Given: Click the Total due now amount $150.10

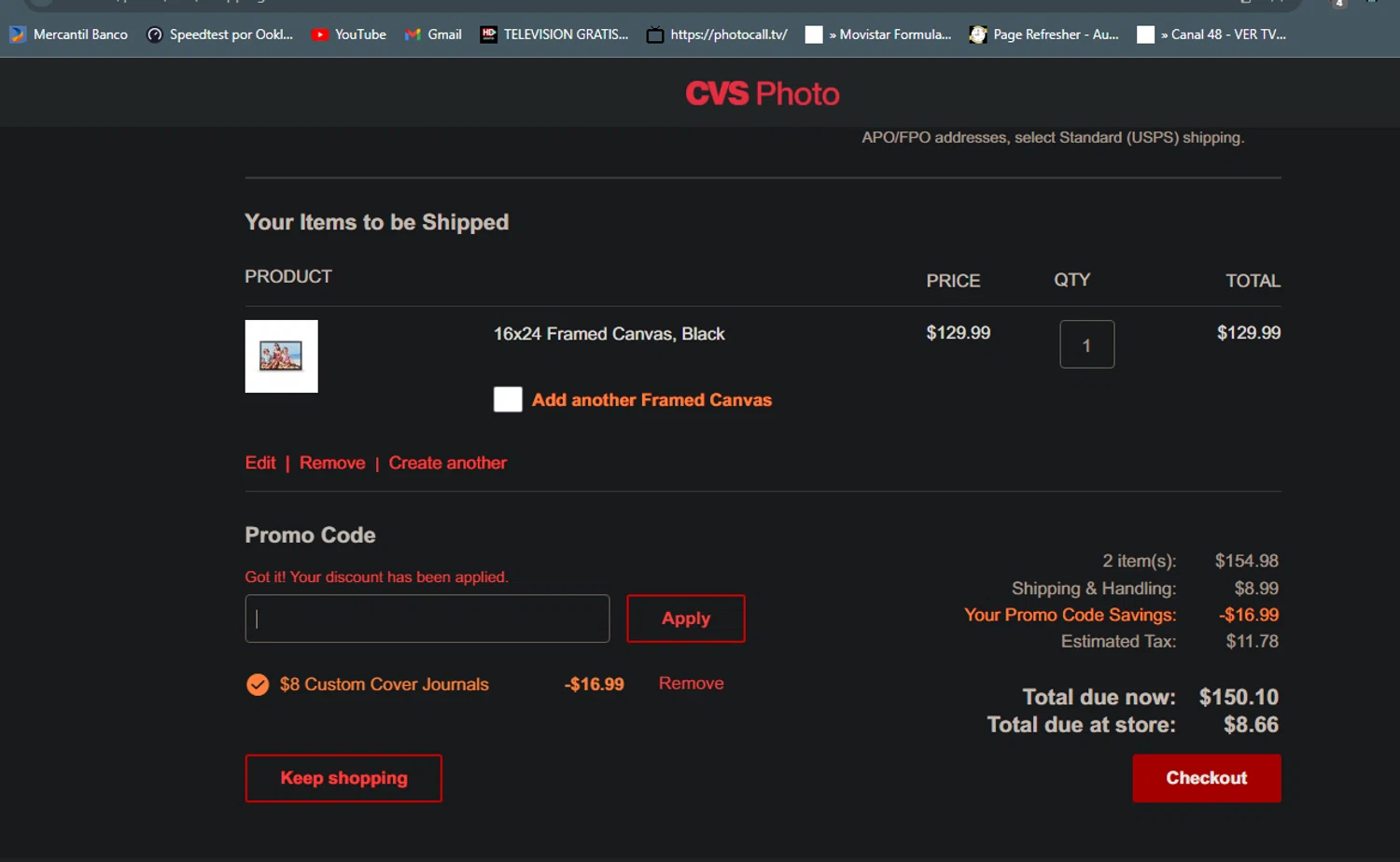Looking at the screenshot, I should pos(1239,697).
